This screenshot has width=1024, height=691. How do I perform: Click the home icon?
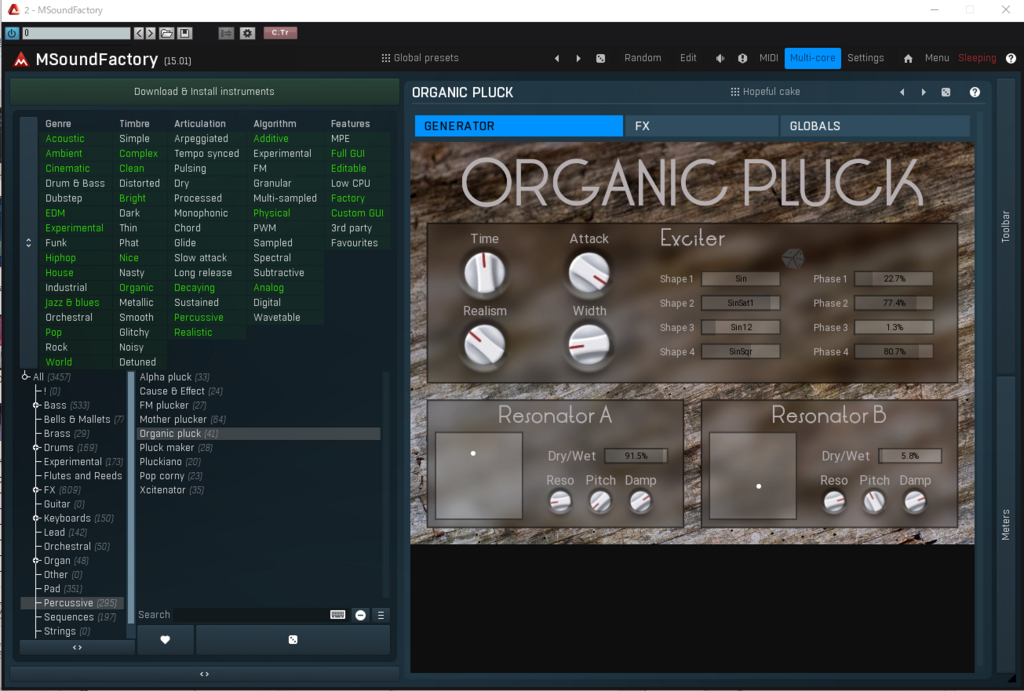click(908, 58)
